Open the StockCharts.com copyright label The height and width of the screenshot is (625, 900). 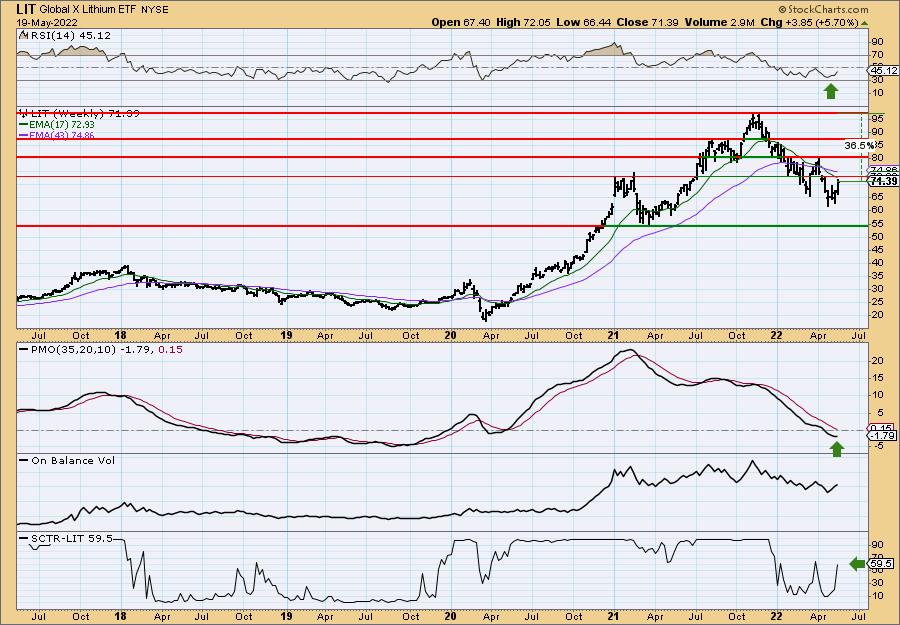point(823,9)
